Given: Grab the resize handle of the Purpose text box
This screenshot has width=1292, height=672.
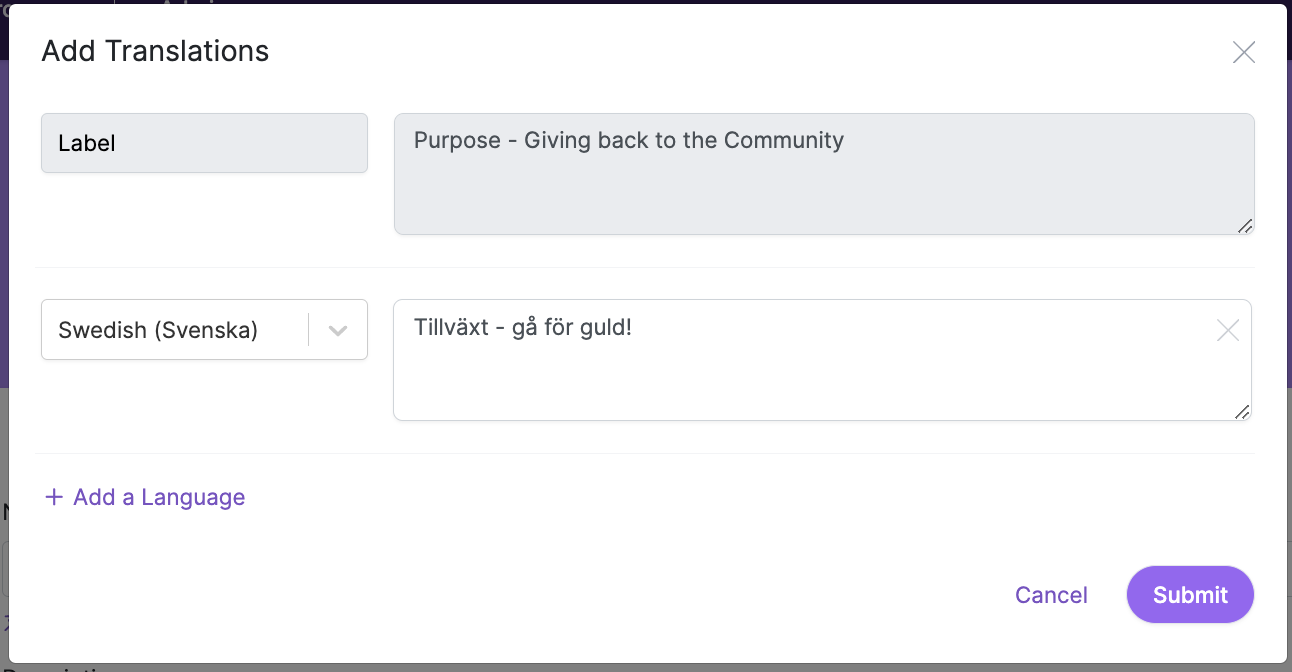Looking at the screenshot, I should (x=1244, y=226).
